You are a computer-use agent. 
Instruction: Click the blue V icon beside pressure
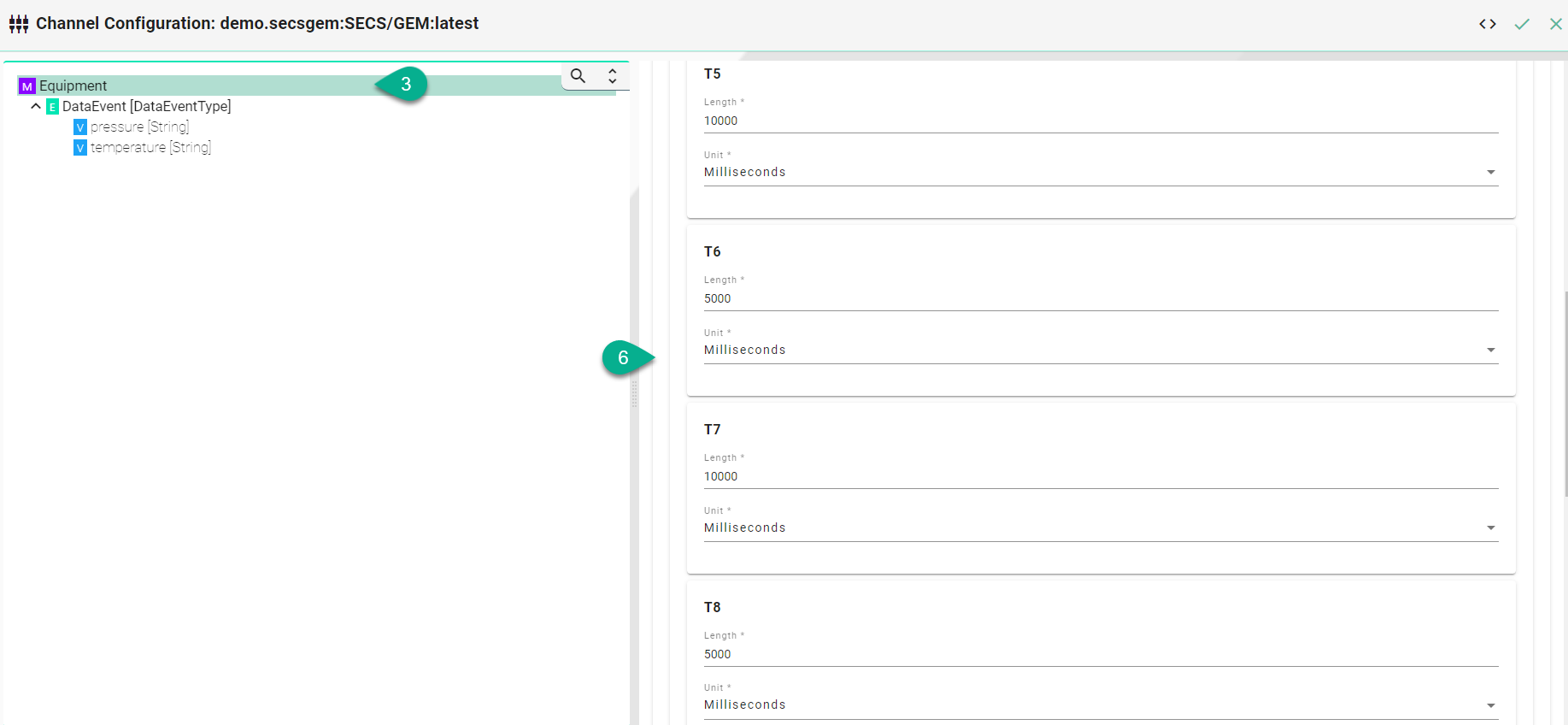[80, 127]
